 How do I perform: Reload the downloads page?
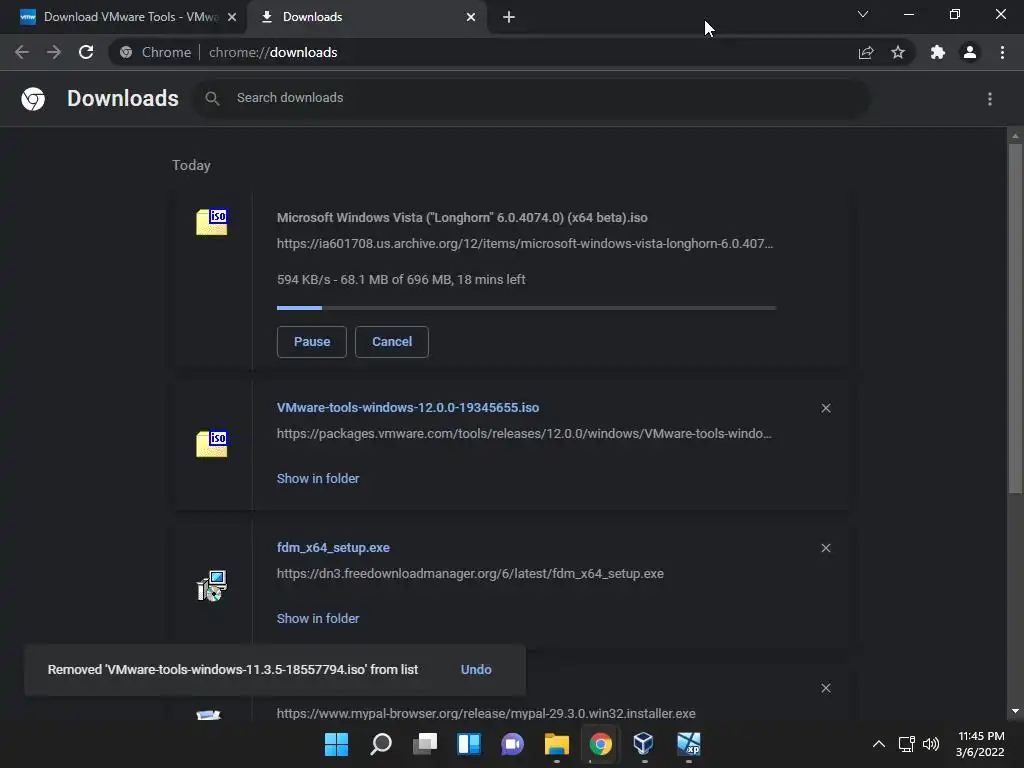coord(86,52)
